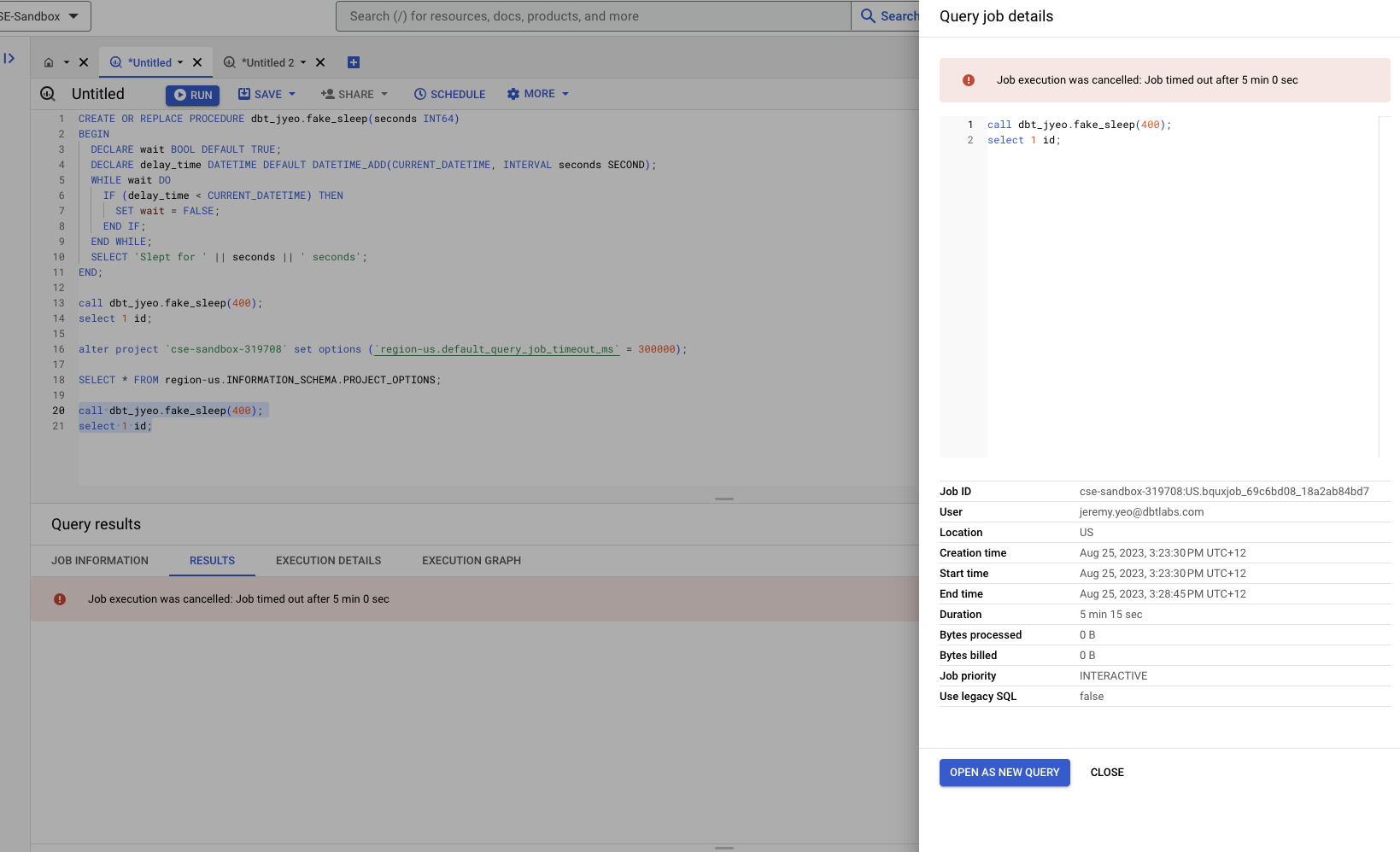
Task: Click the Schedule clock icon
Action: (419, 94)
